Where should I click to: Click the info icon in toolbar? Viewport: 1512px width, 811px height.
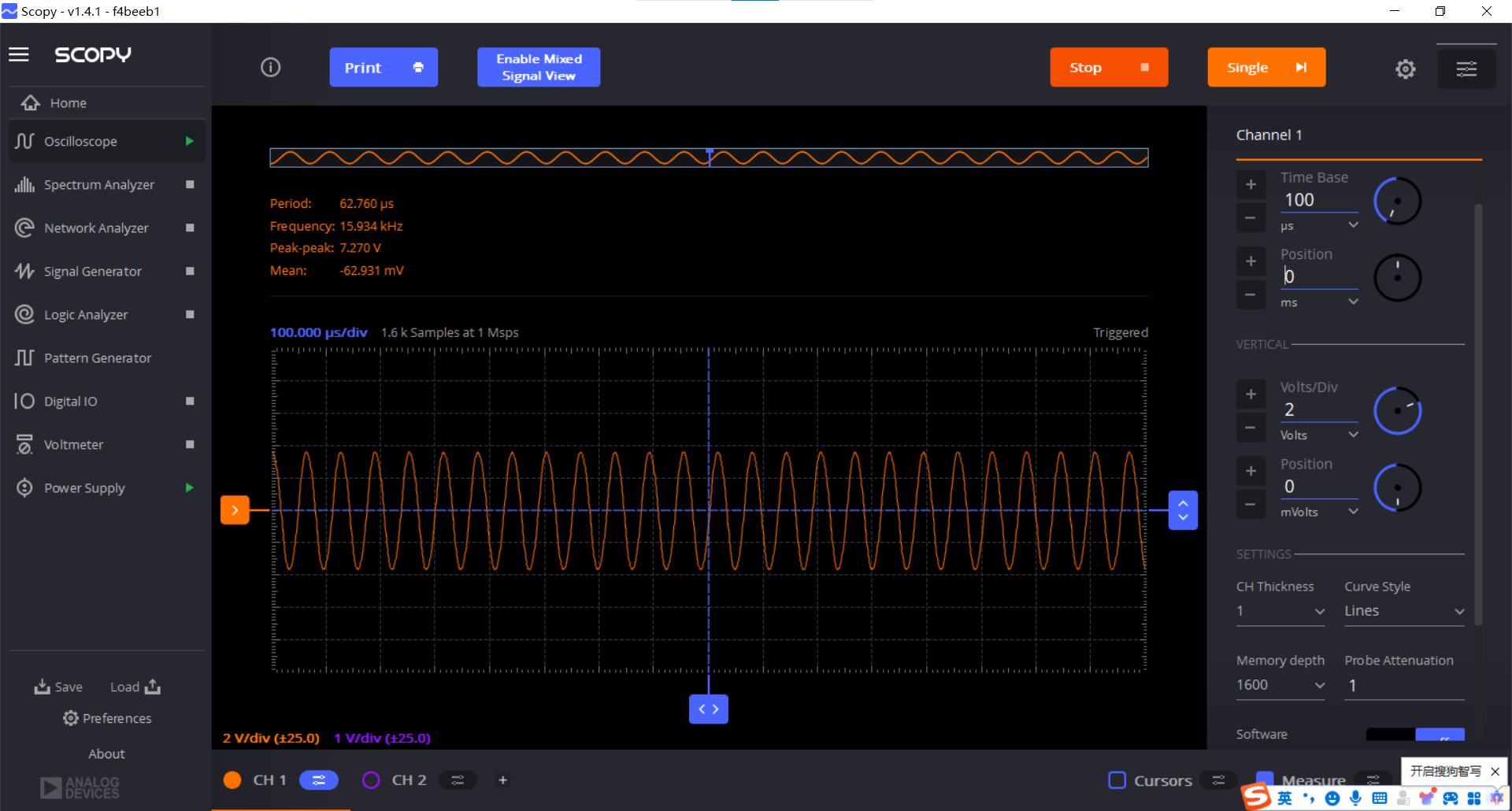(x=270, y=68)
